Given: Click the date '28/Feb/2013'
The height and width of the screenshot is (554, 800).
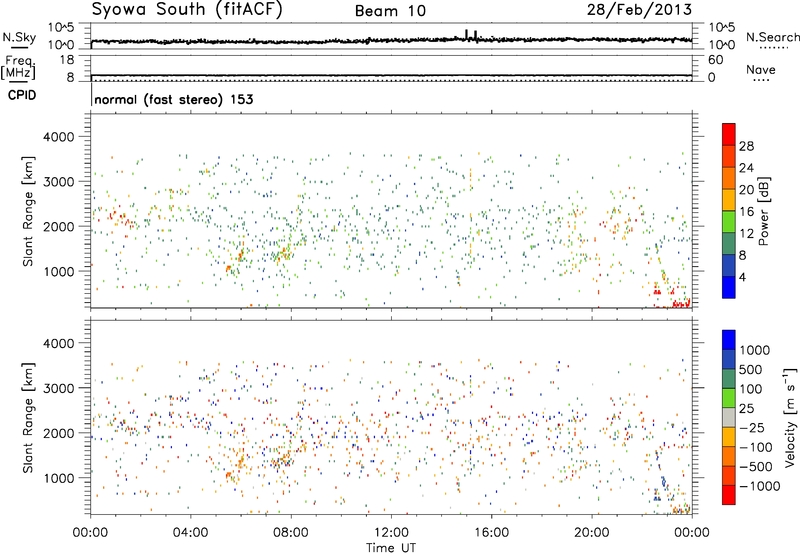Looking at the screenshot, I should (639, 9).
